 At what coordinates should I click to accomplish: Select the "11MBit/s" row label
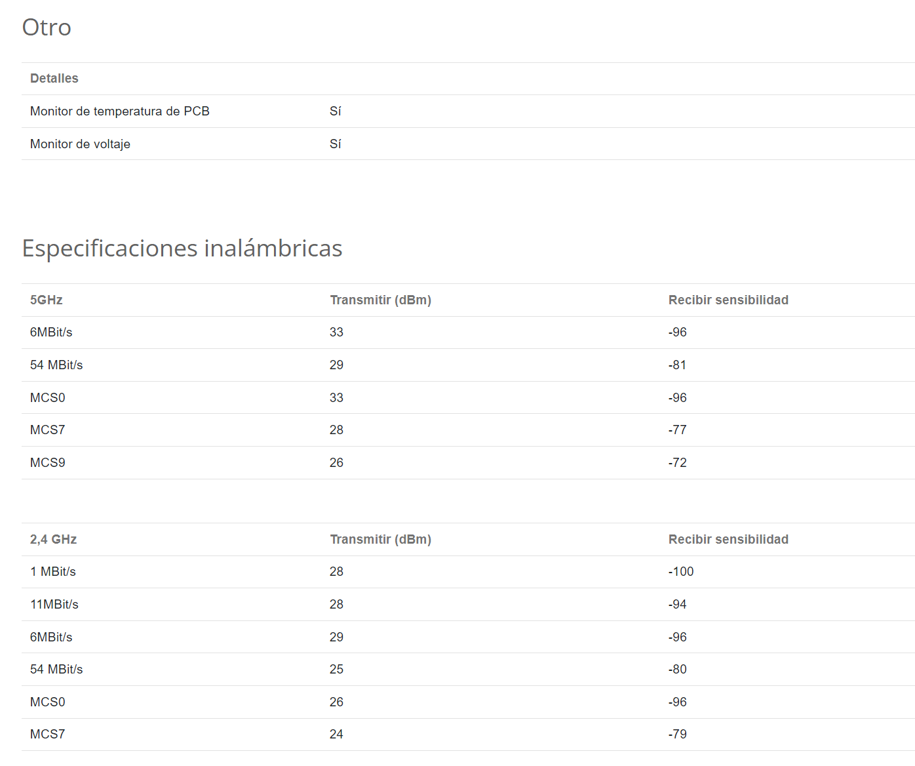54,604
